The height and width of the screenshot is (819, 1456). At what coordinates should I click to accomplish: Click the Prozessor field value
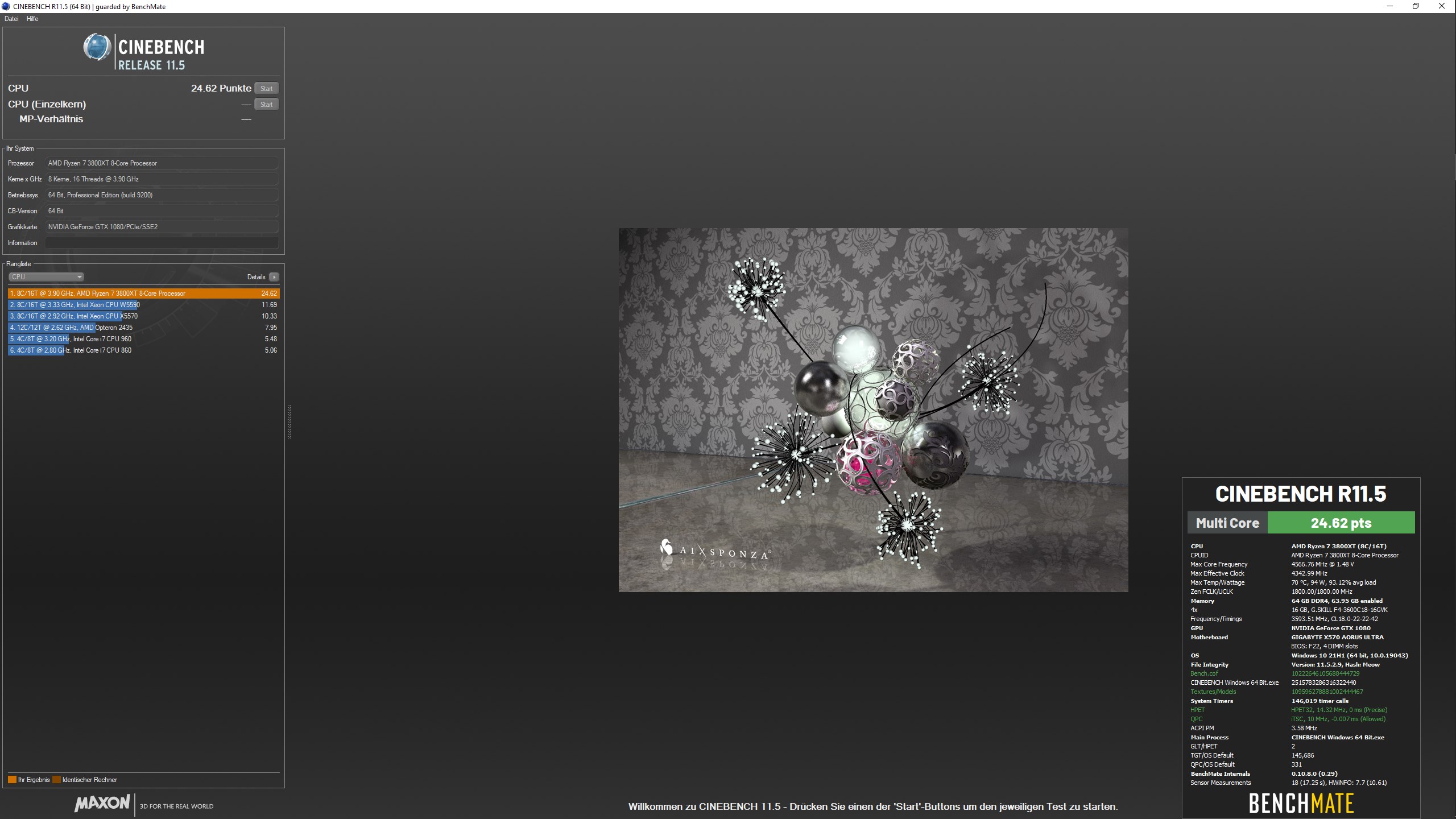pos(162,163)
